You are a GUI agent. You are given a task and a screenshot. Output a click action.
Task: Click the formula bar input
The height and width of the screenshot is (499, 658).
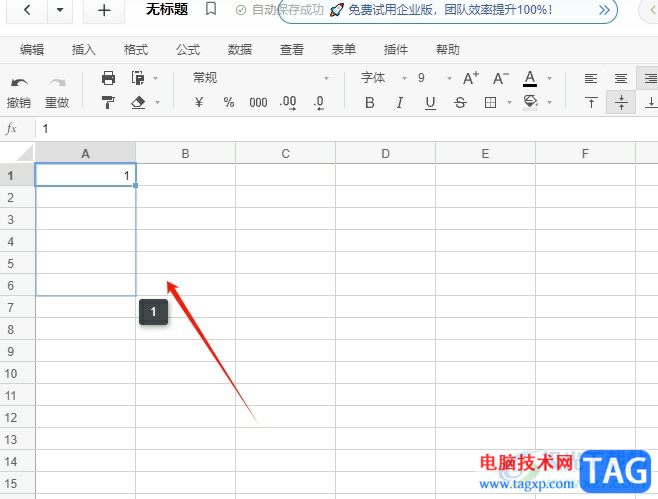tap(348, 129)
